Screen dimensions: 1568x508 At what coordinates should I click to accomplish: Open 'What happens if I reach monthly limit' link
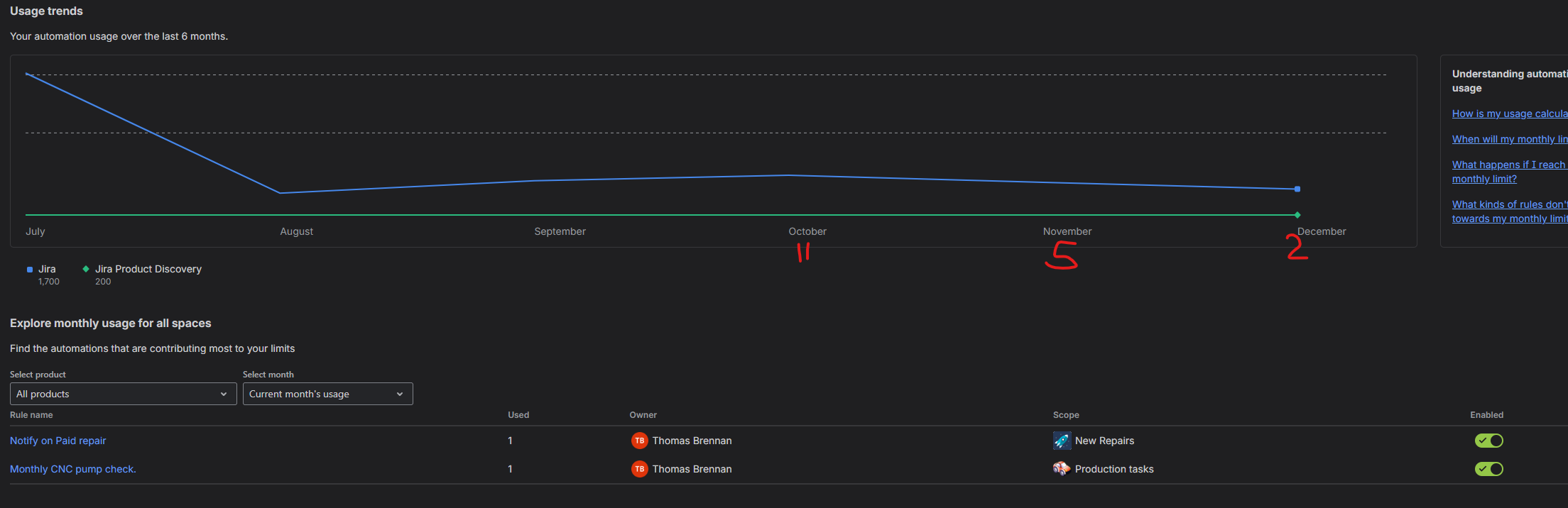[x=1510, y=172]
